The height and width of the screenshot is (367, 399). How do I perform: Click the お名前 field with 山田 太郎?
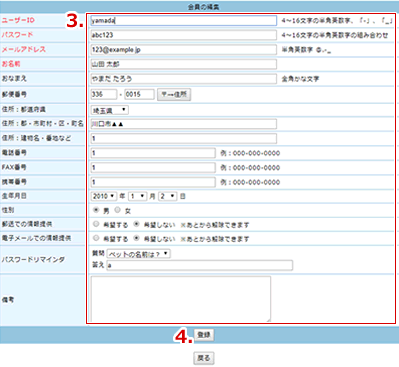click(x=183, y=64)
